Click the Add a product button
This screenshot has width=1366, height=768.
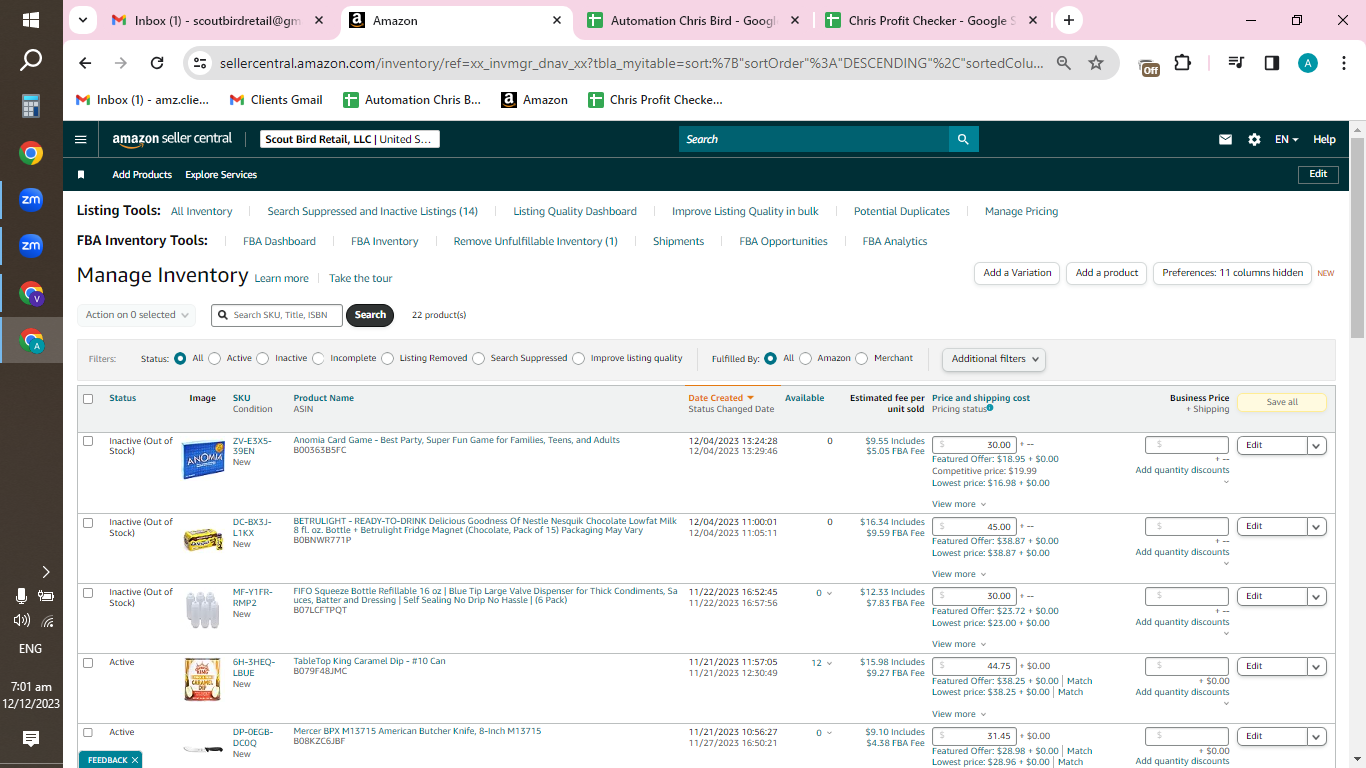point(1107,273)
